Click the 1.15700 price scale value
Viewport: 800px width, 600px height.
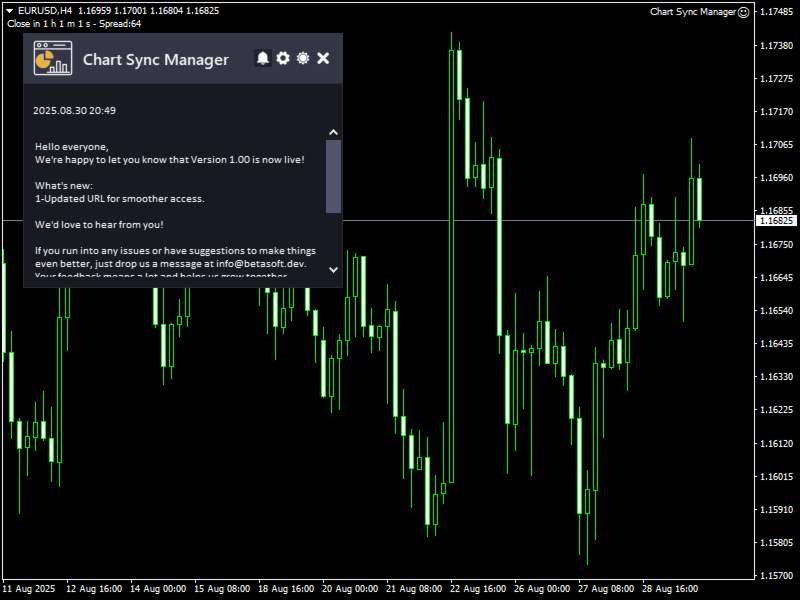(x=777, y=576)
